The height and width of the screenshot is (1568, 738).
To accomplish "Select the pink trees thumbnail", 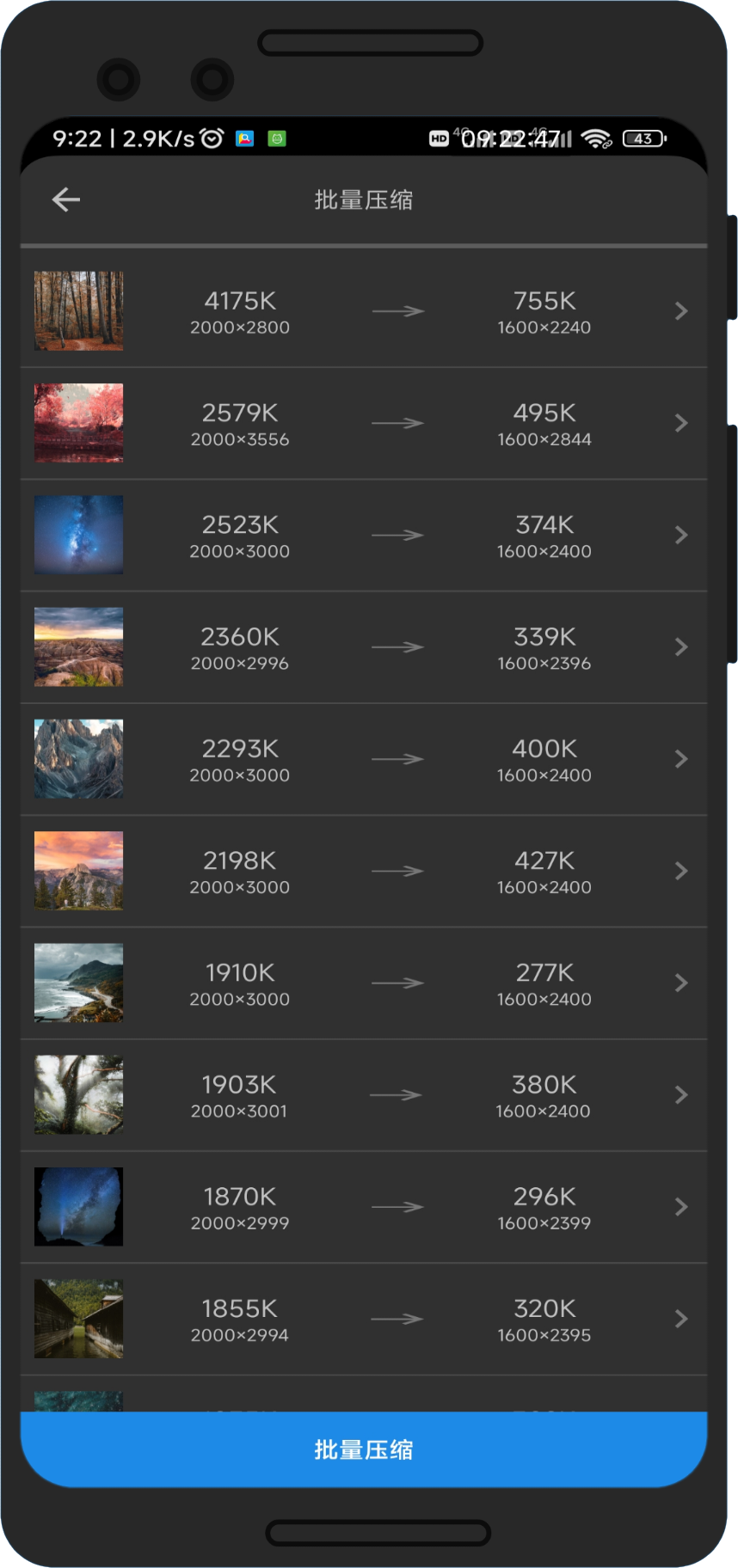I will pyautogui.click(x=78, y=423).
